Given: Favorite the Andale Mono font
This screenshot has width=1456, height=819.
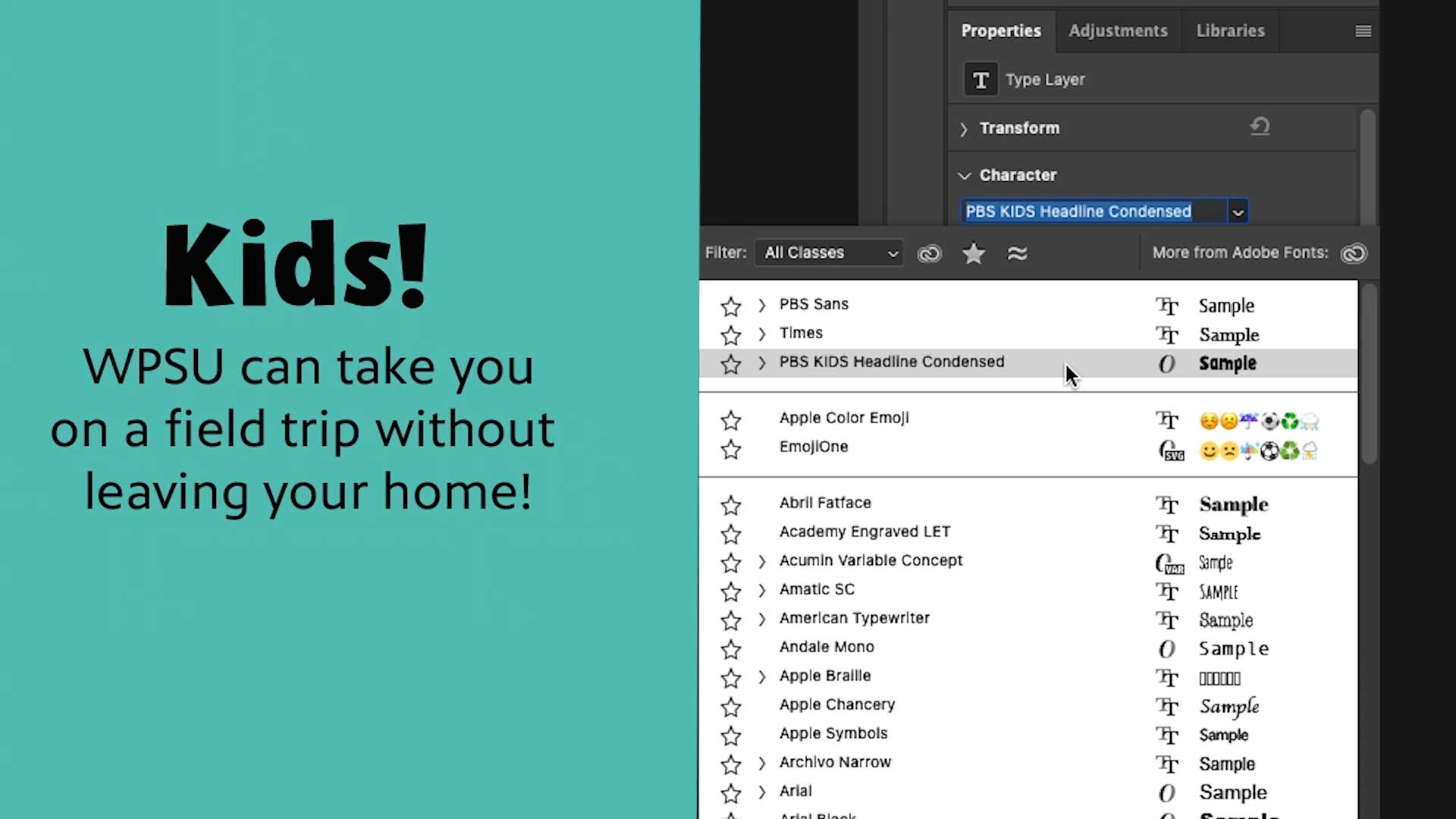Looking at the screenshot, I should pos(731,649).
